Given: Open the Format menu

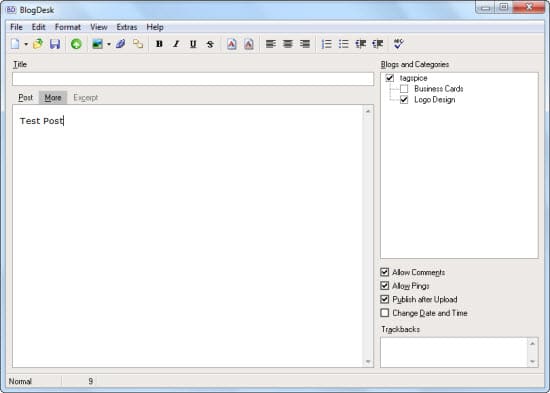Looking at the screenshot, I should tap(68, 27).
